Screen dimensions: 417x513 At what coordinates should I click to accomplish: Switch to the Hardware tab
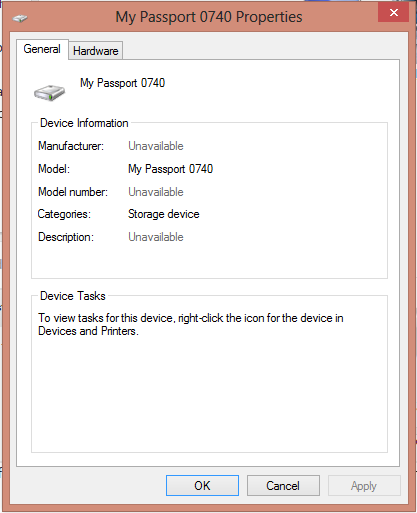coord(96,51)
